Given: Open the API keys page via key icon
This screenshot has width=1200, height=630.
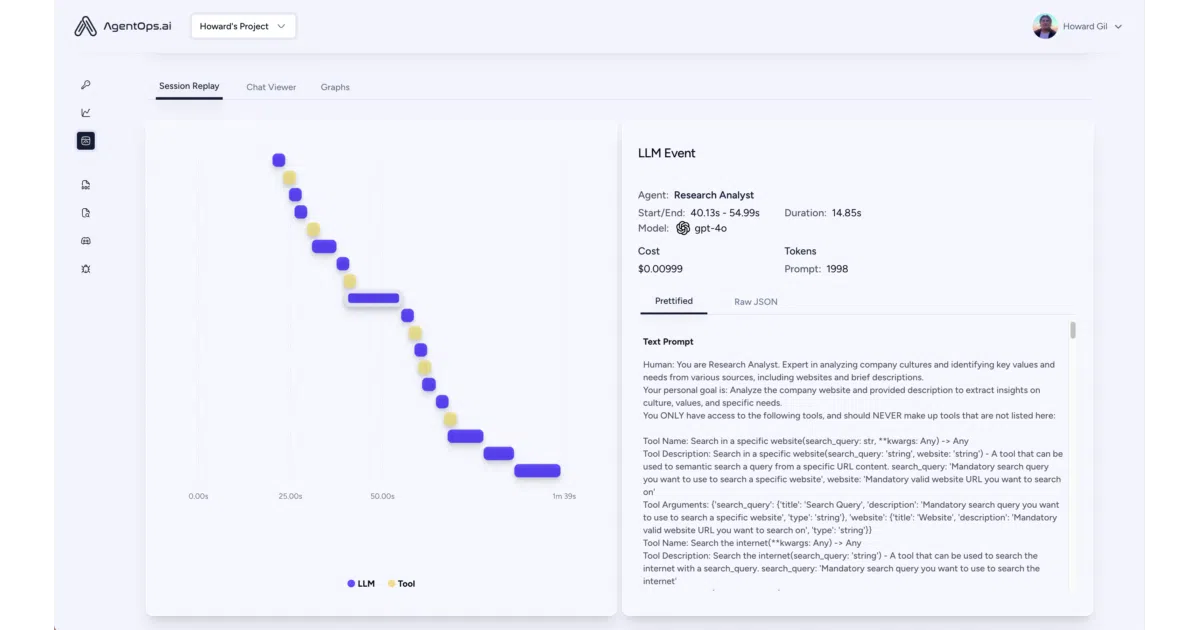Looking at the screenshot, I should point(86,85).
